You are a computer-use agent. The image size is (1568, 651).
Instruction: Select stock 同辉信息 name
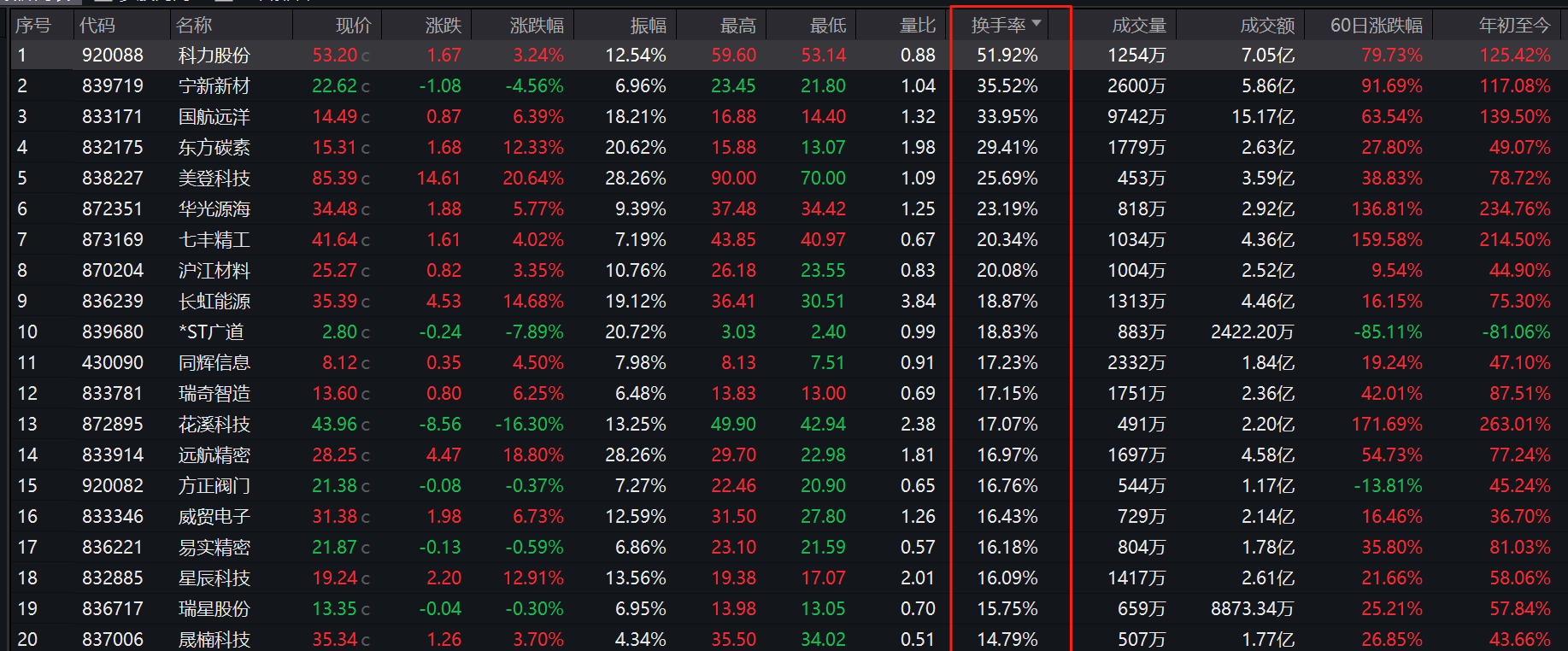pos(214,363)
